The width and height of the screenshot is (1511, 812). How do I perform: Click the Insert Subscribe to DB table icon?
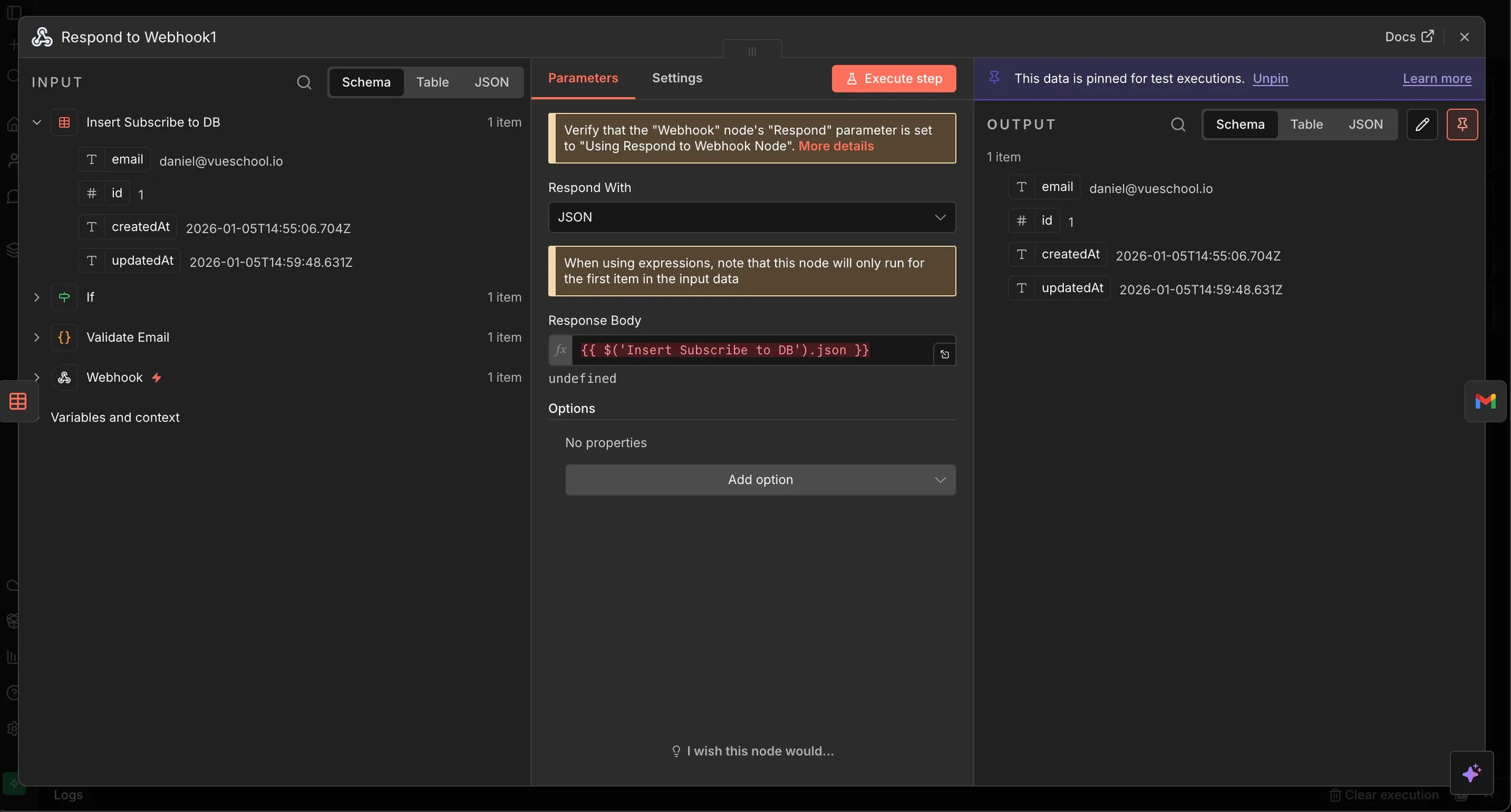click(64, 122)
